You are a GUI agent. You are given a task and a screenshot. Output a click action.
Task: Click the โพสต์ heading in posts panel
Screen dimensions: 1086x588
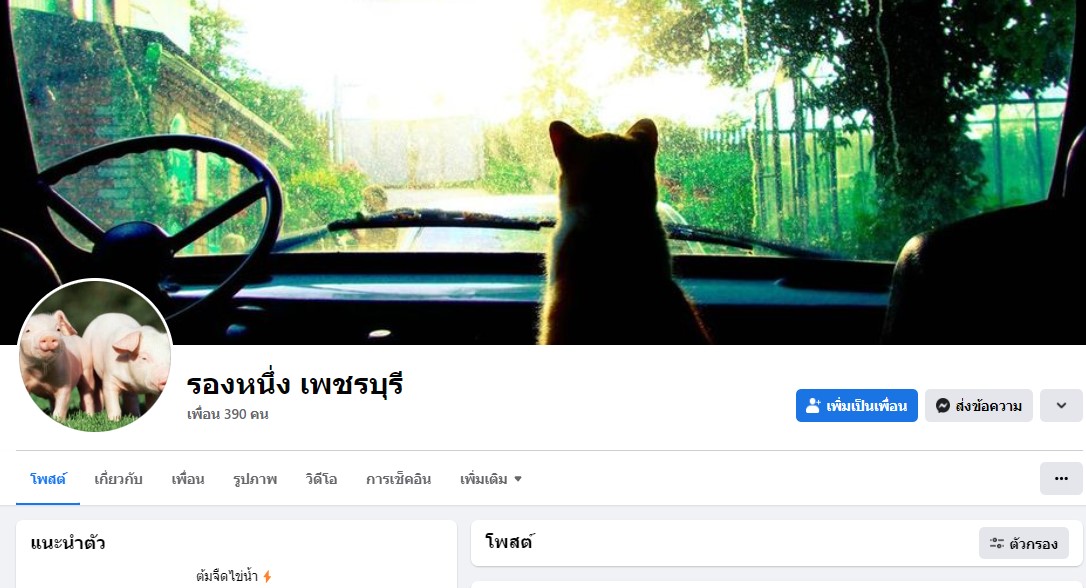point(510,542)
